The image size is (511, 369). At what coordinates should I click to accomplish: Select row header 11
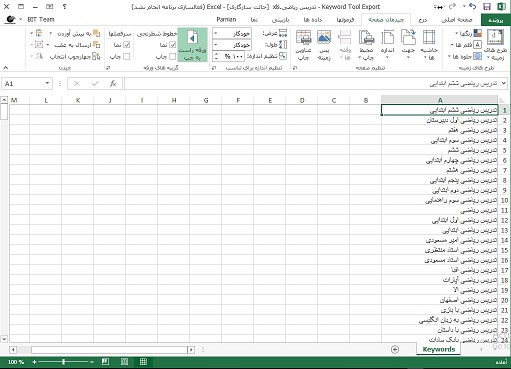[504, 210]
